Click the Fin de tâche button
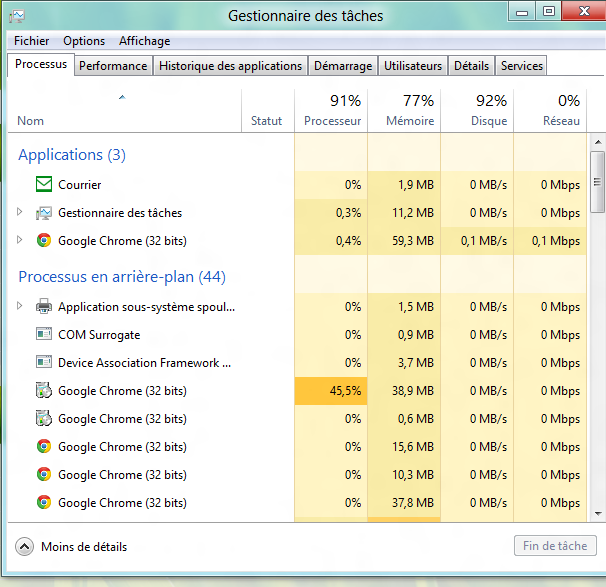This screenshot has width=606, height=587. pyautogui.click(x=555, y=546)
